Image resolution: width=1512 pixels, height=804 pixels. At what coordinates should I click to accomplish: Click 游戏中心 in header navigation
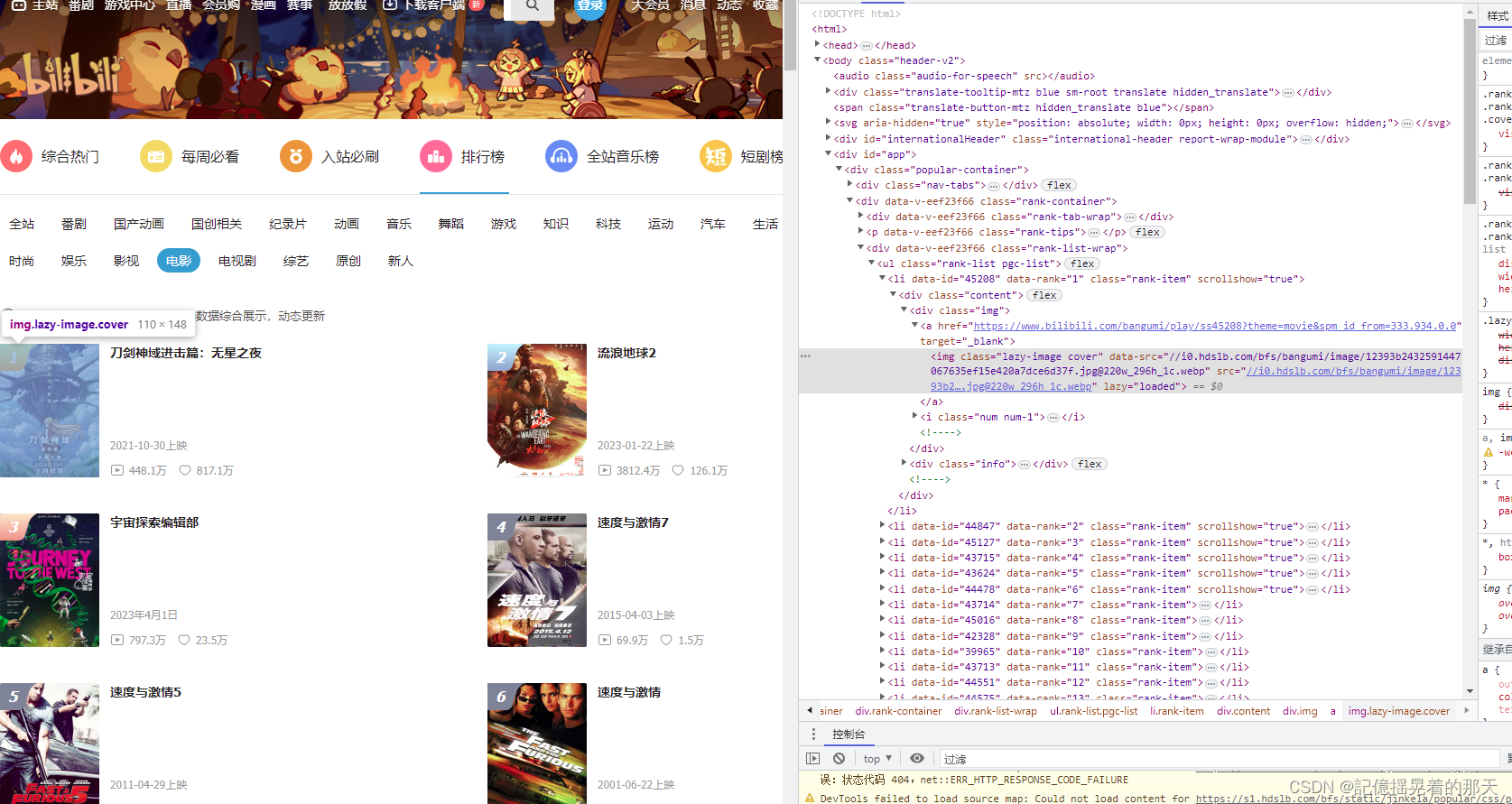[x=129, y=5]
